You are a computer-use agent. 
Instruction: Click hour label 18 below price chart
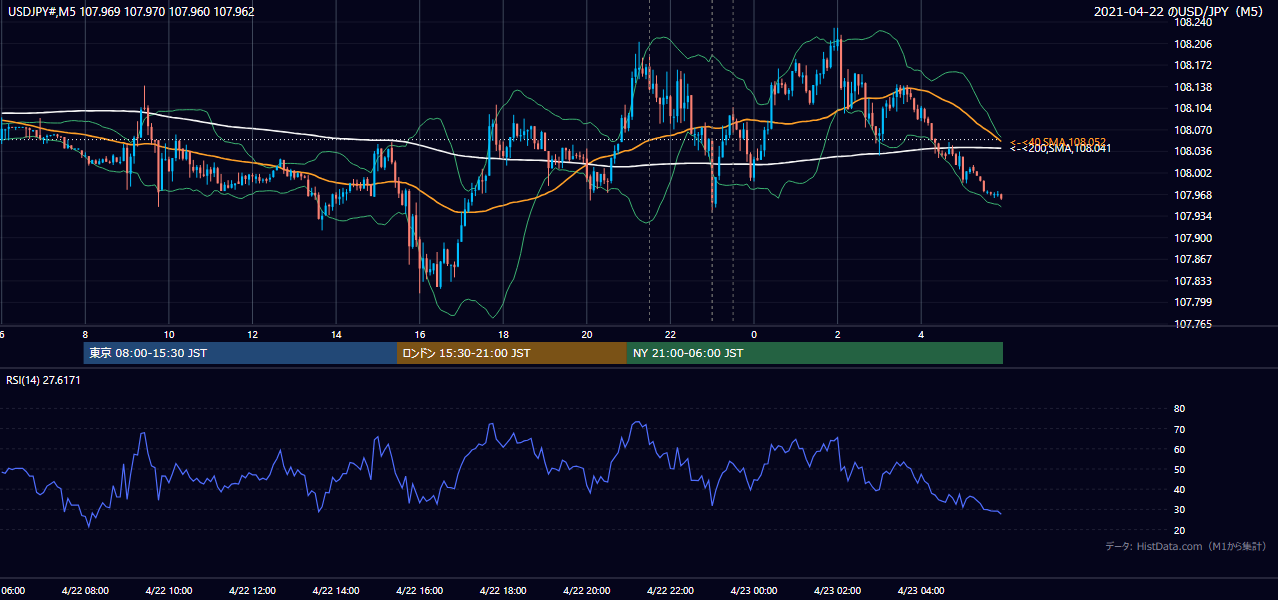tap(503, 335)
